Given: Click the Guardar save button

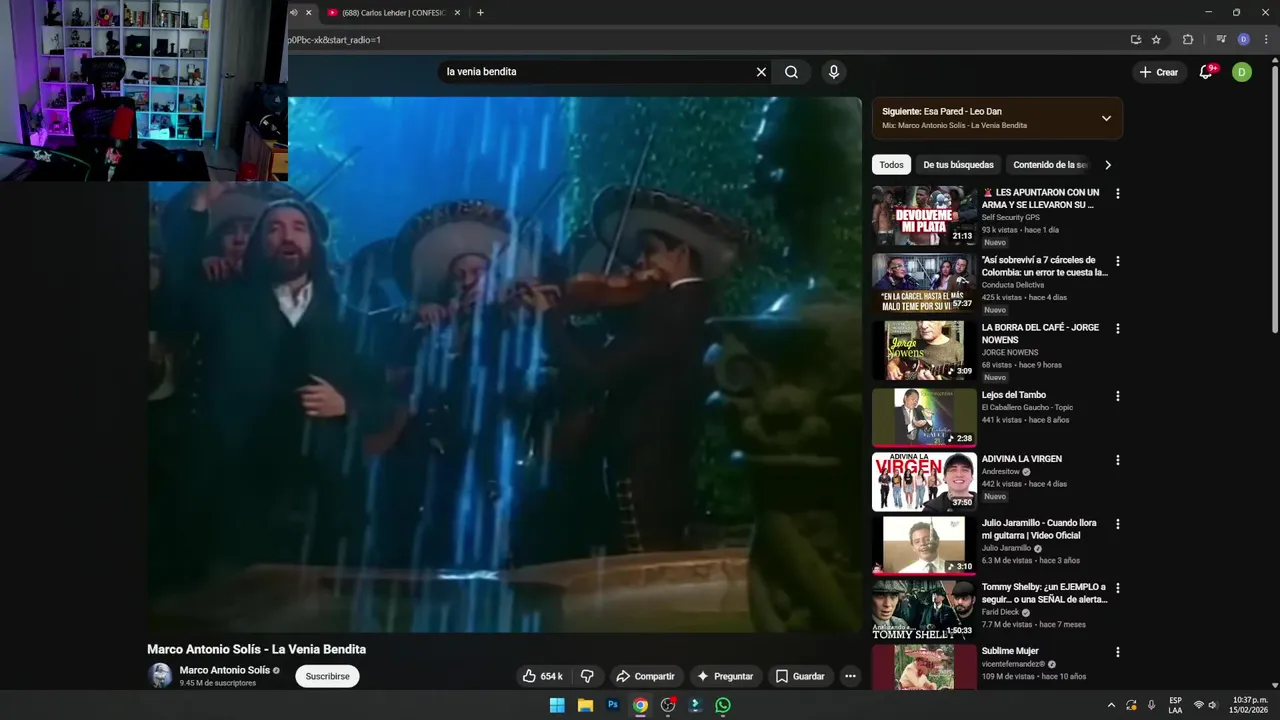Looking at the screenshot, I should point(800,676).
